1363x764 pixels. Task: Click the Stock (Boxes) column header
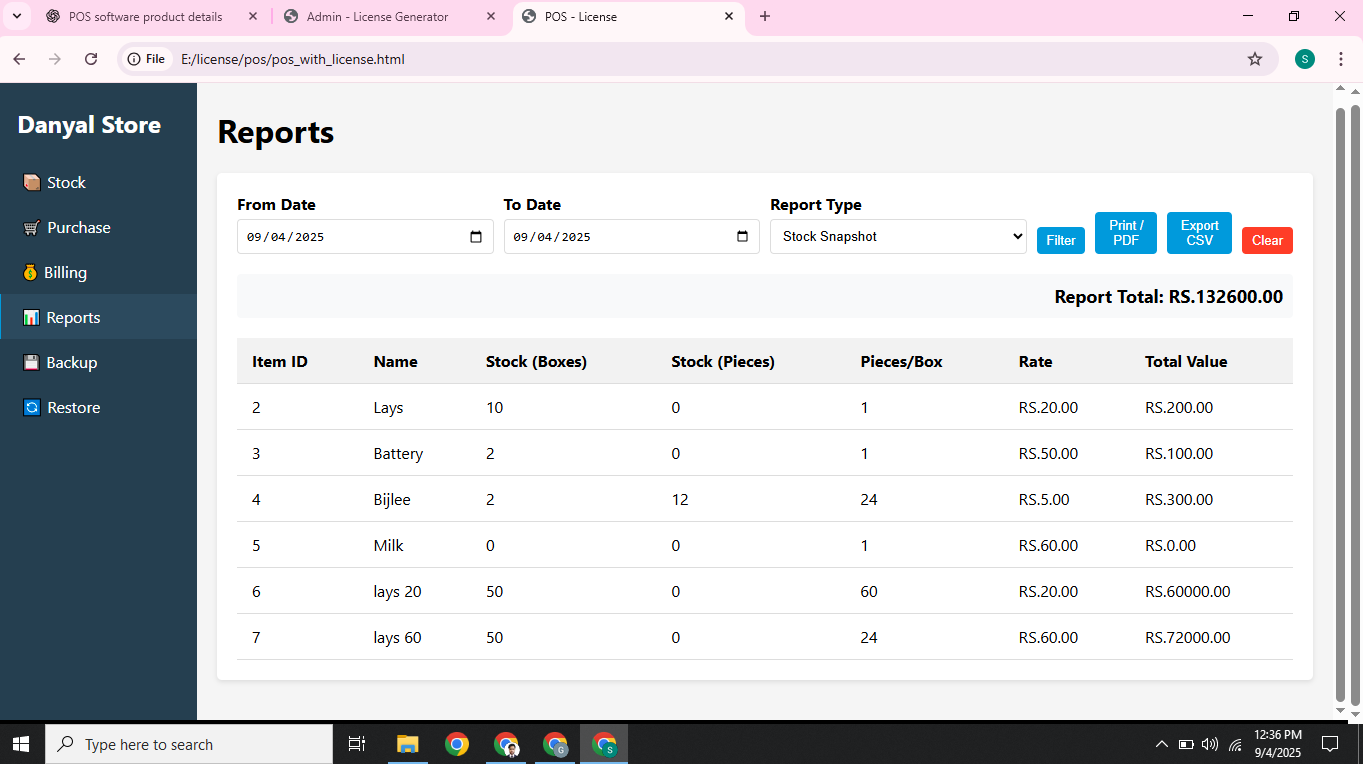coord(536,362)
